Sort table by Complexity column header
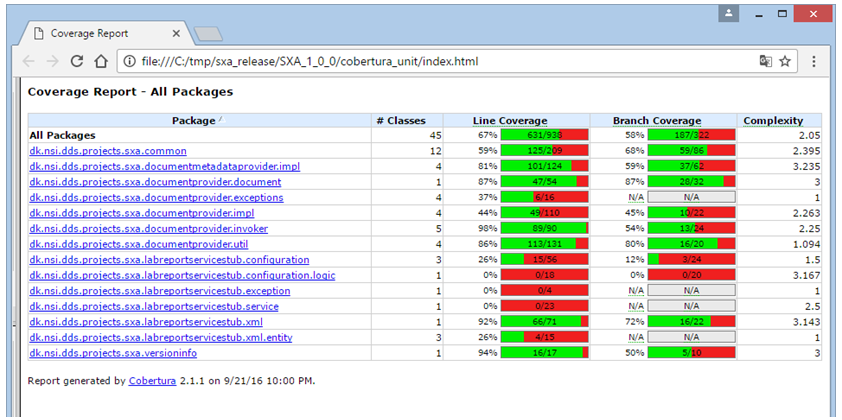Viewport: 842px width, 420px height. [x=773, y=120]
